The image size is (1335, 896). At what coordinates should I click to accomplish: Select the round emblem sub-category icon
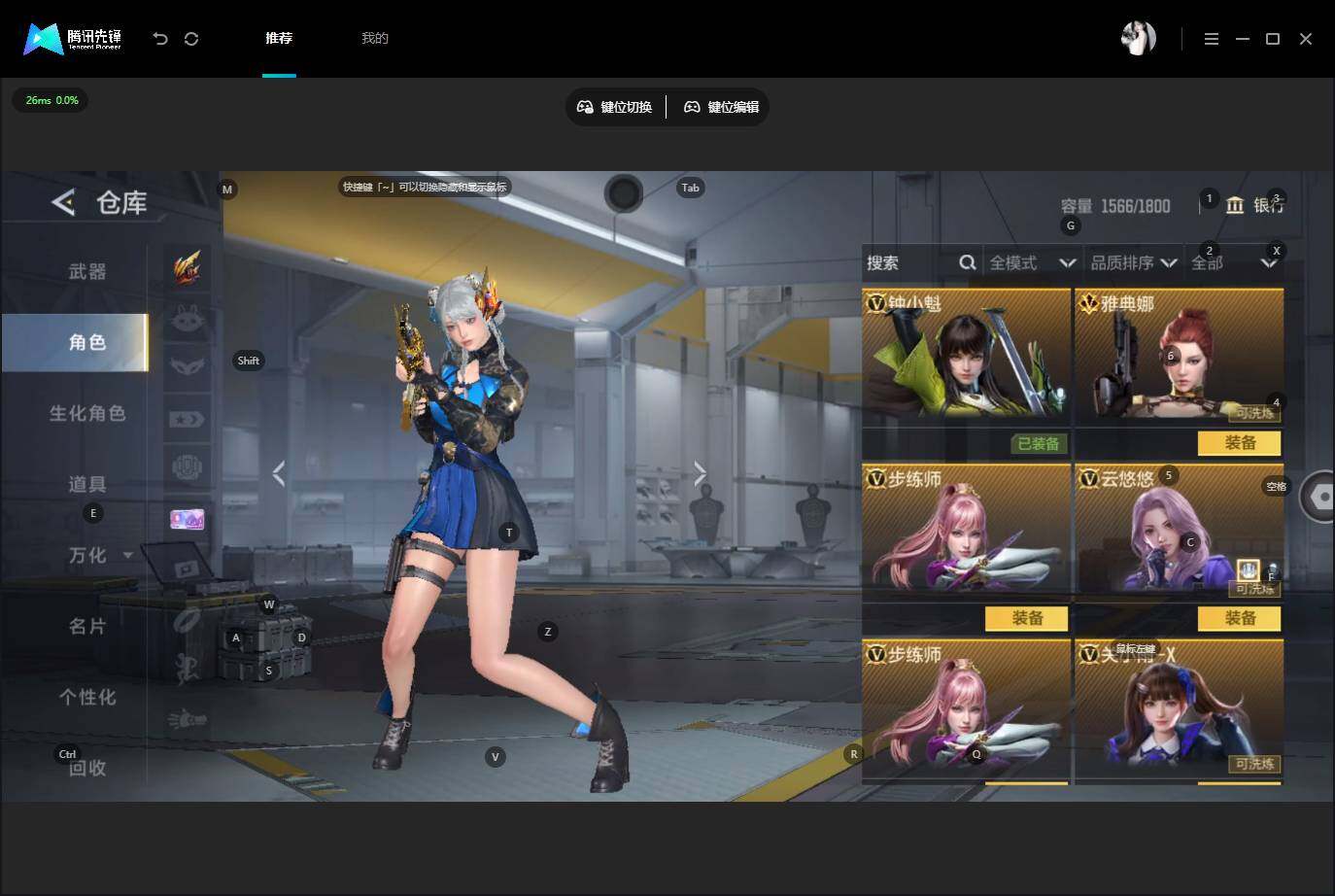pos(188,468)
